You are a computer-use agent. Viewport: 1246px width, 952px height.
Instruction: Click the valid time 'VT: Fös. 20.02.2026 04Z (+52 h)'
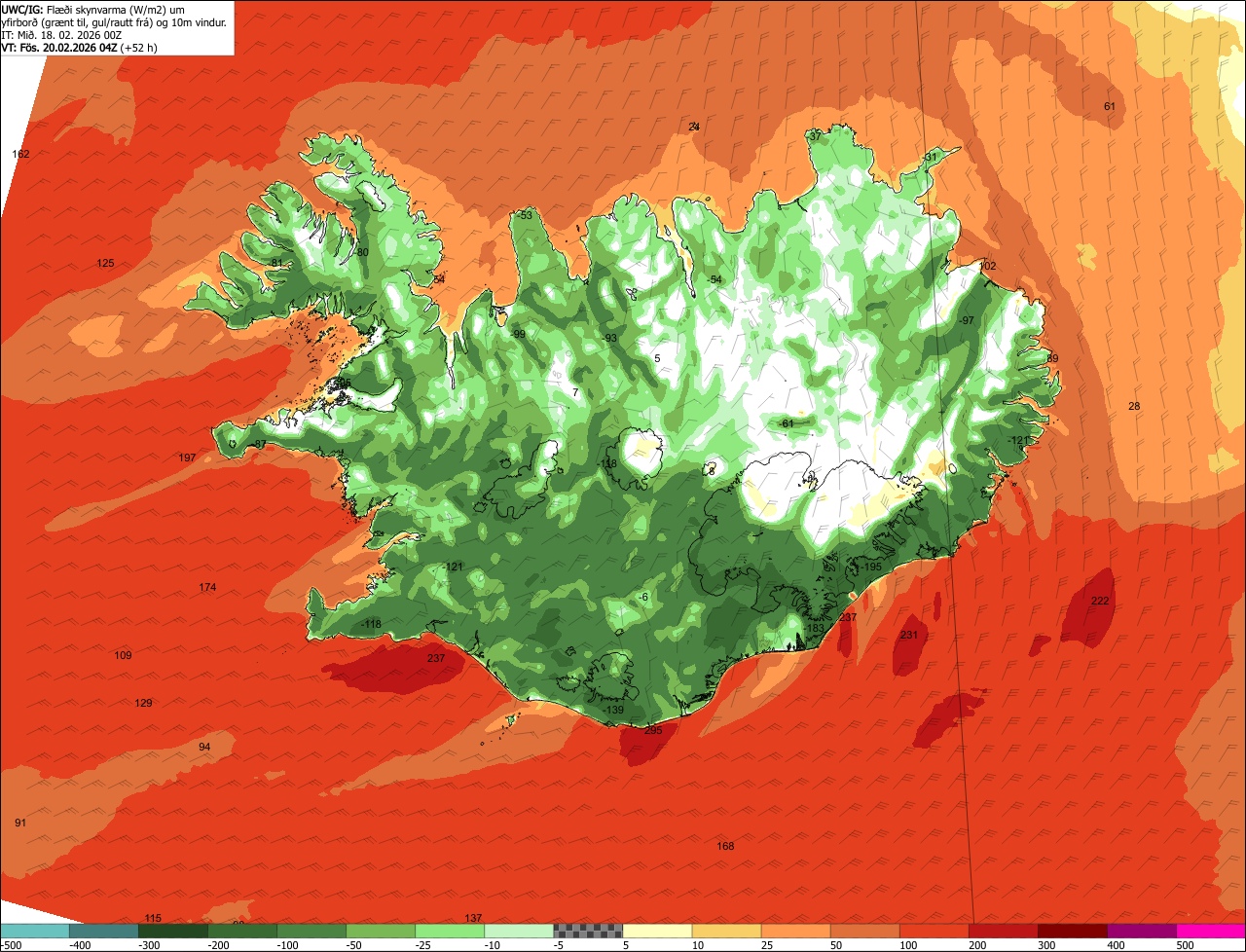(x=81, y=46)
